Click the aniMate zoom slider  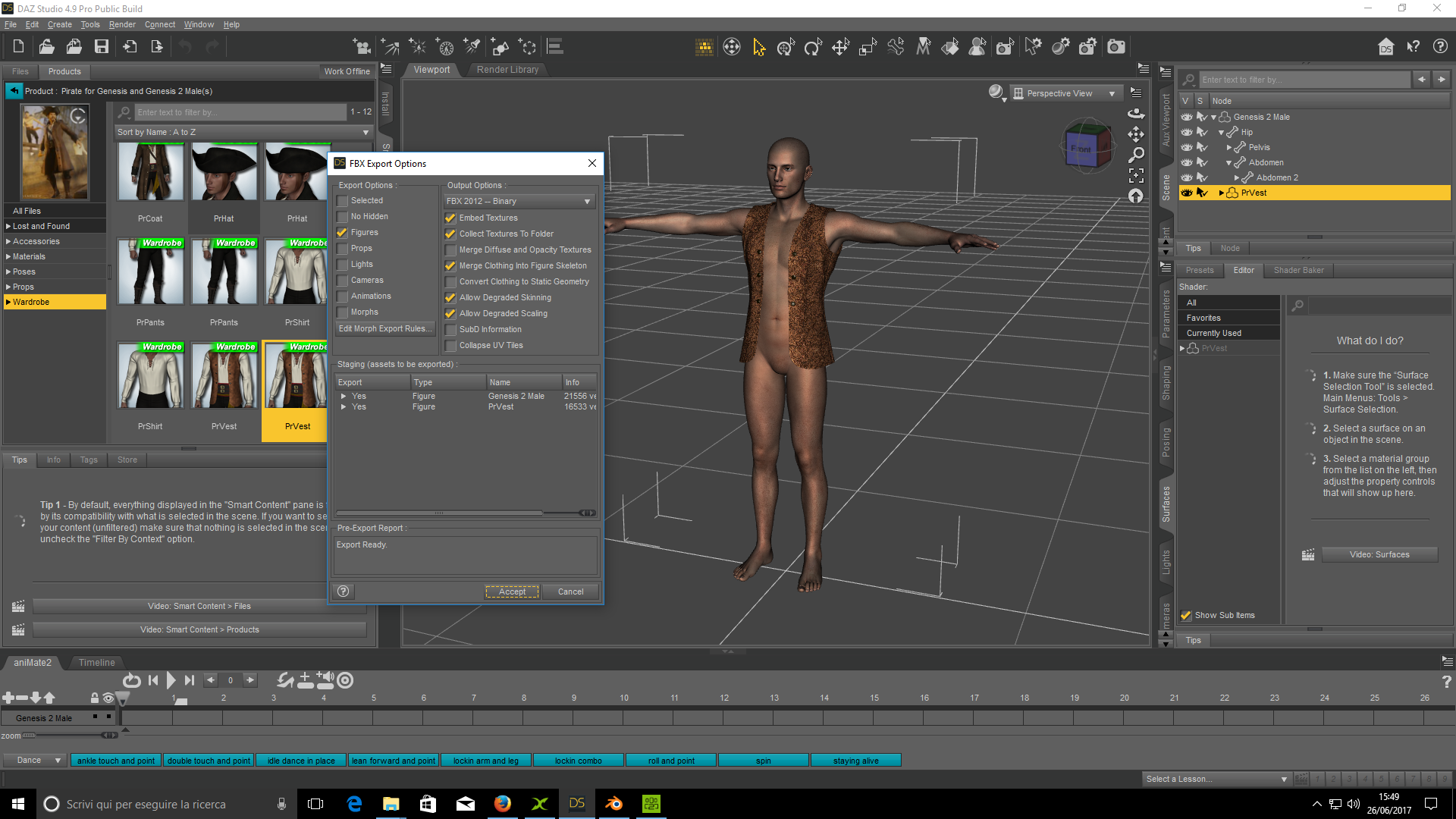click(70, 736)
